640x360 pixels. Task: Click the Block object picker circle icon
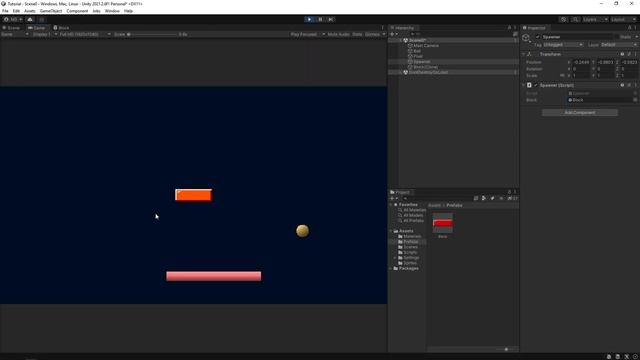(x=635, y=100)
